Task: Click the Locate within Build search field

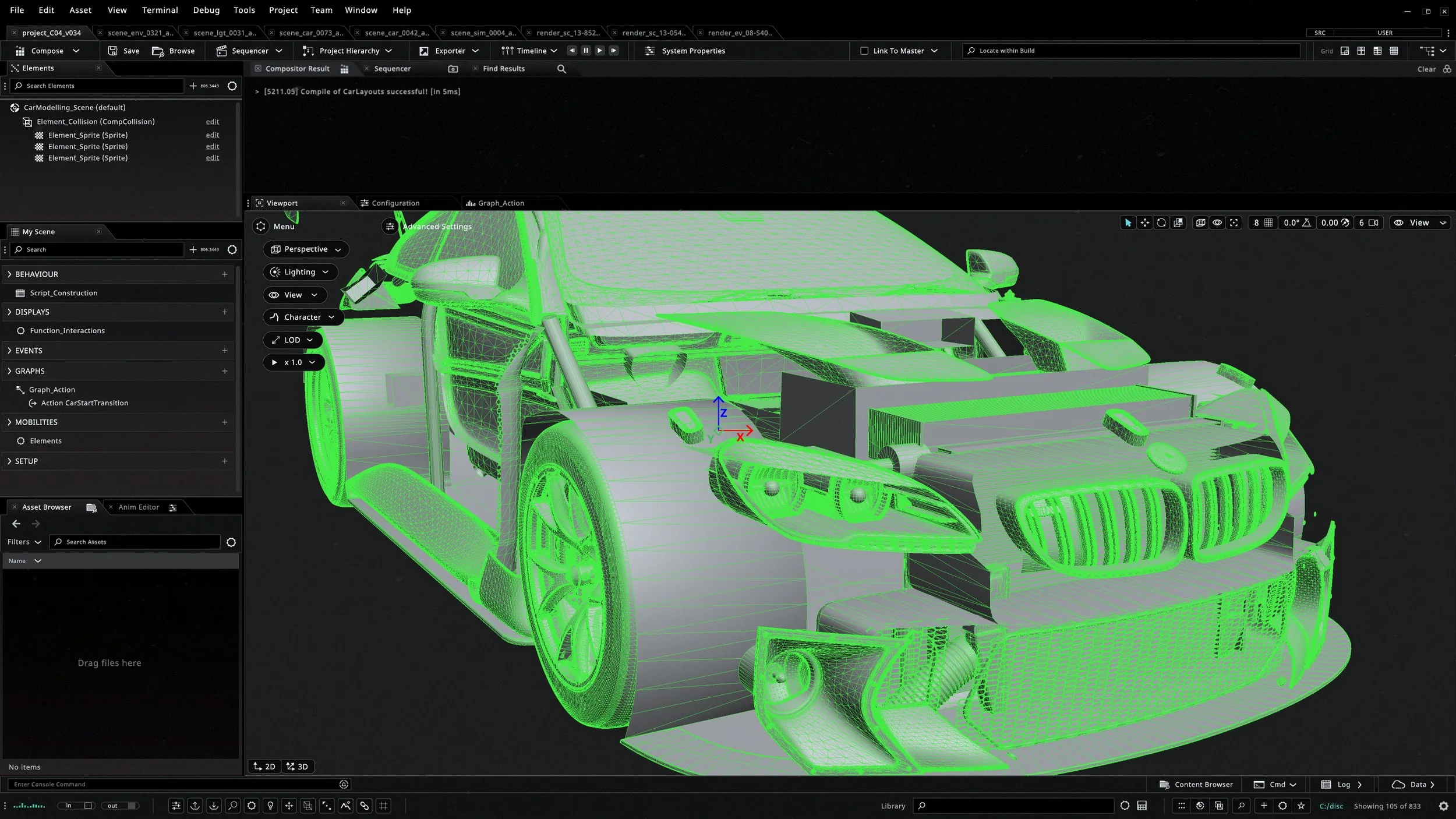Action: click(x=1131, y=51)
